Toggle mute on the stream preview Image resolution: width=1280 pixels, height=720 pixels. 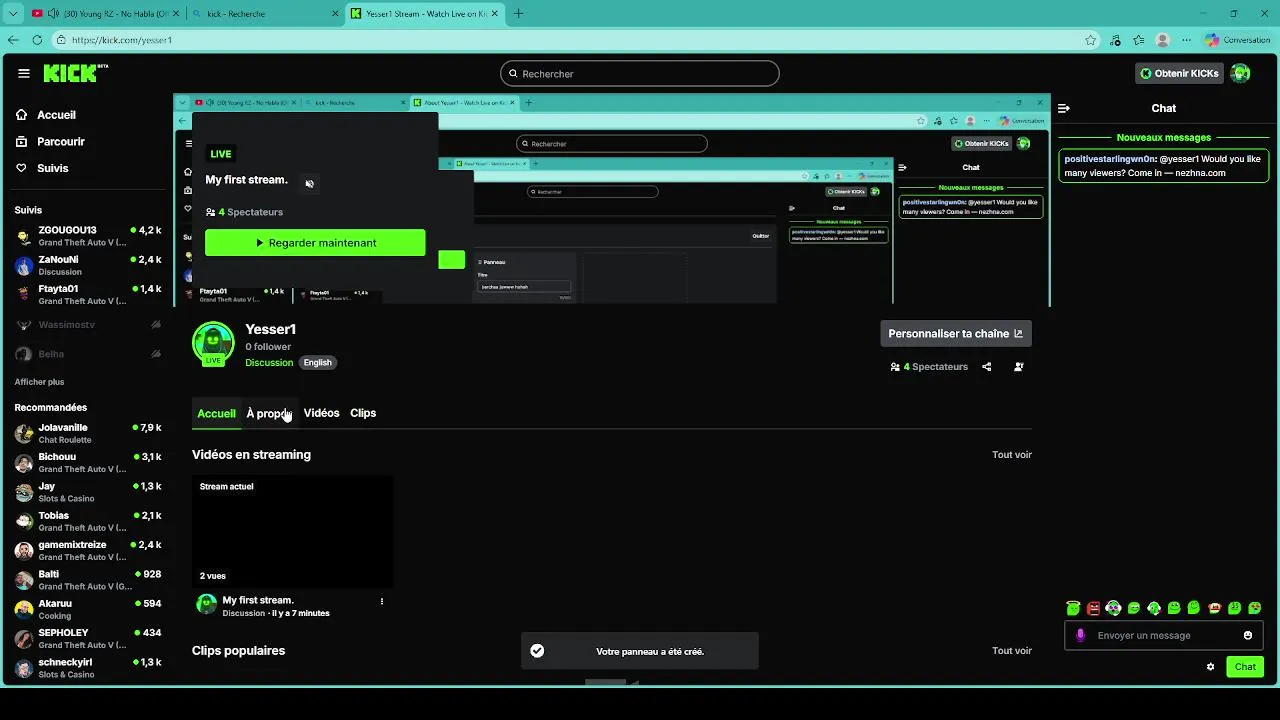click(309, 184)
